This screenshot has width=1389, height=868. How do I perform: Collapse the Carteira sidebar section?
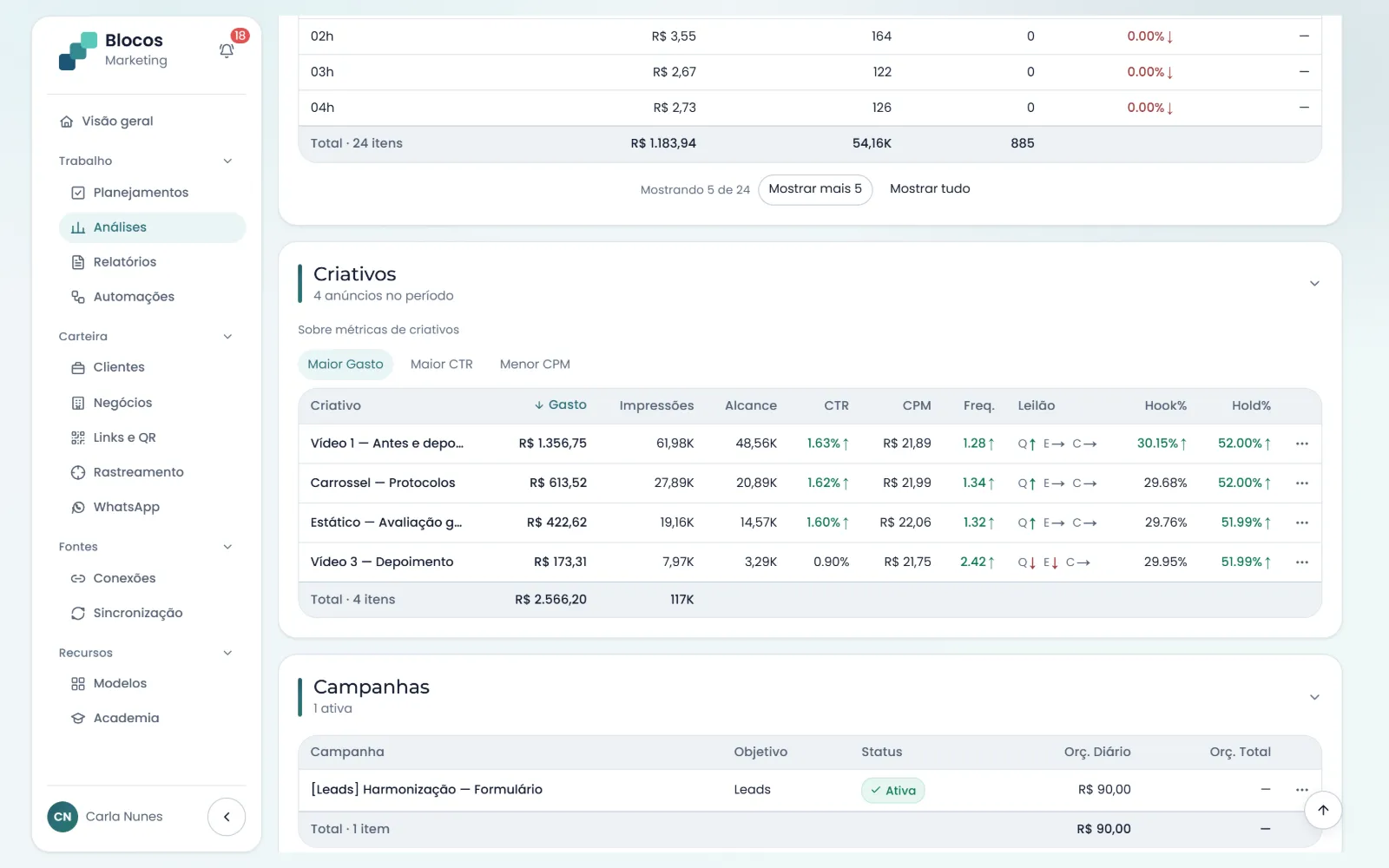click(x=227, y=337)
